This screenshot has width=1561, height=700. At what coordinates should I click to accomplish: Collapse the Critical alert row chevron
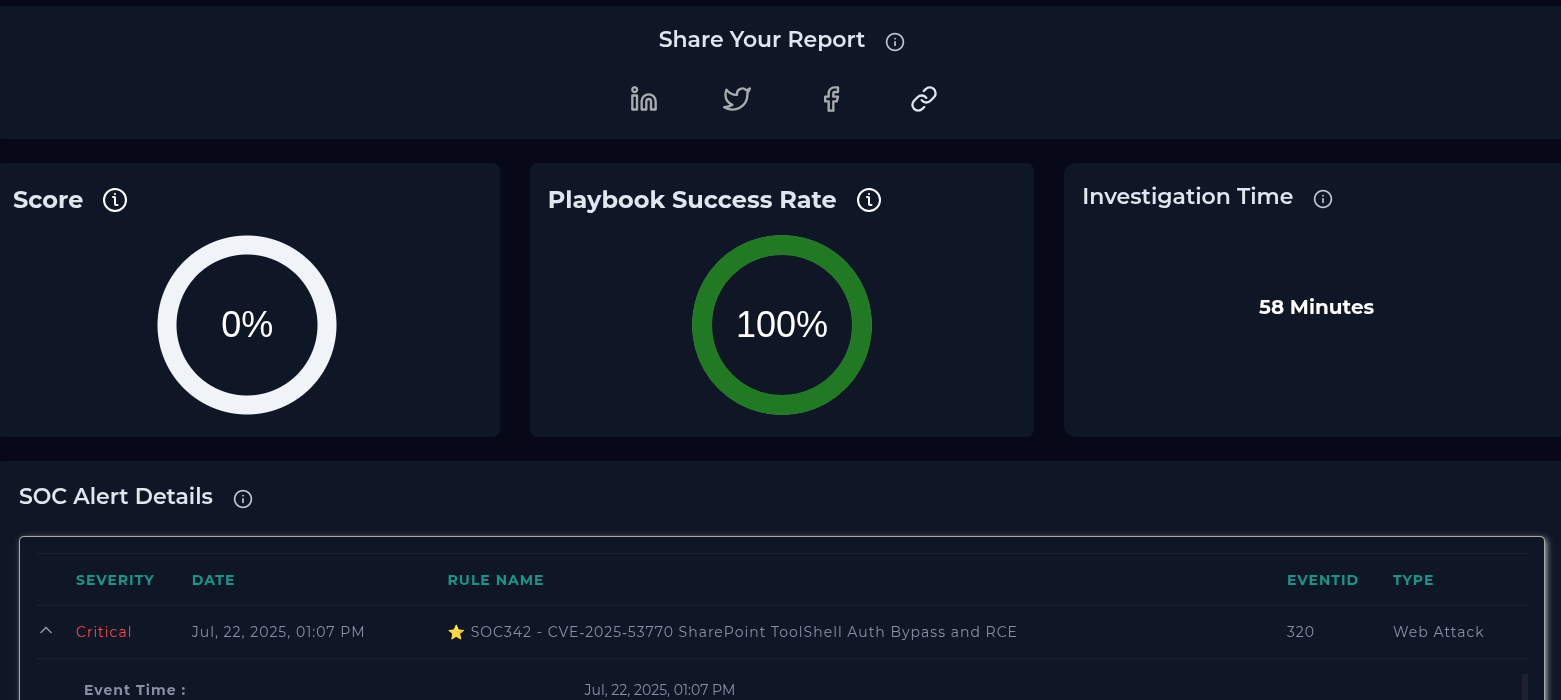[46, 631]
